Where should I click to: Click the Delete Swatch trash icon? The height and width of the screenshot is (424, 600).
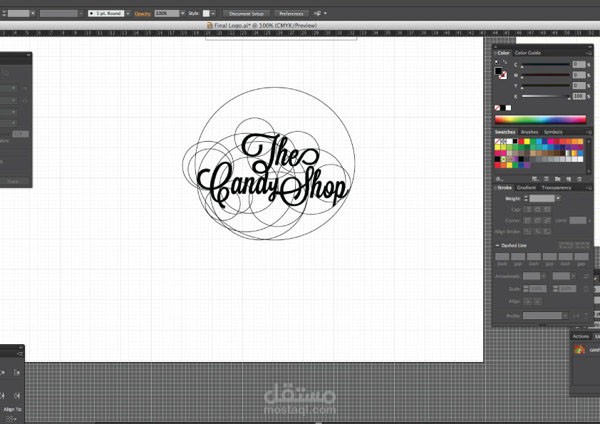pyautogui.click(x=579, y=179)
